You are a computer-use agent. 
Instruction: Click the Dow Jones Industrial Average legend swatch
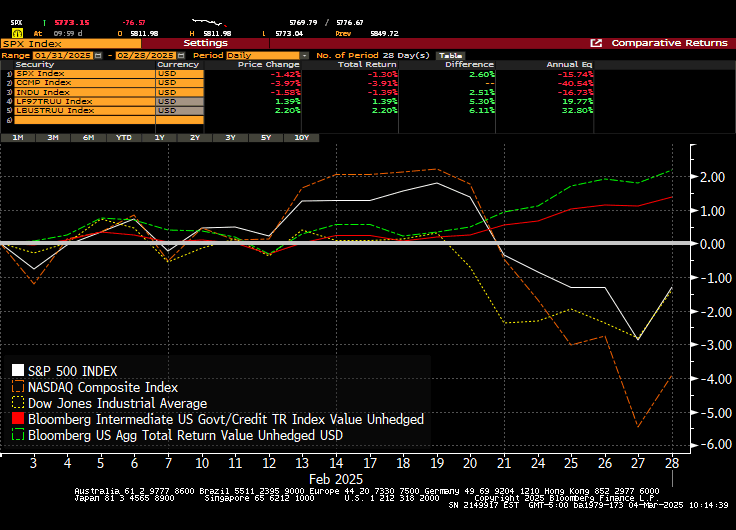pos(18,402)
